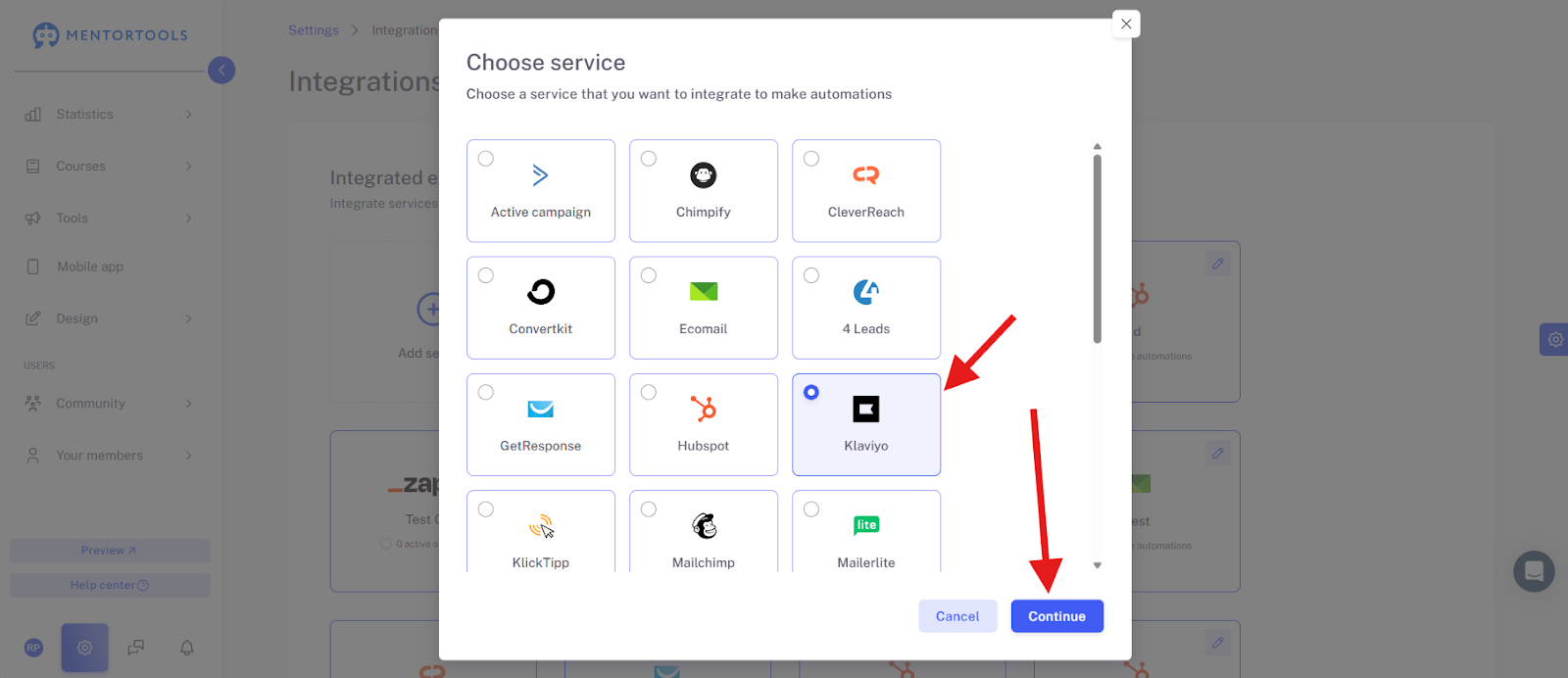Click the scrollbar up arrow in dialog
This screenshot has height=678, width=1568.
tap(1098, 146)
